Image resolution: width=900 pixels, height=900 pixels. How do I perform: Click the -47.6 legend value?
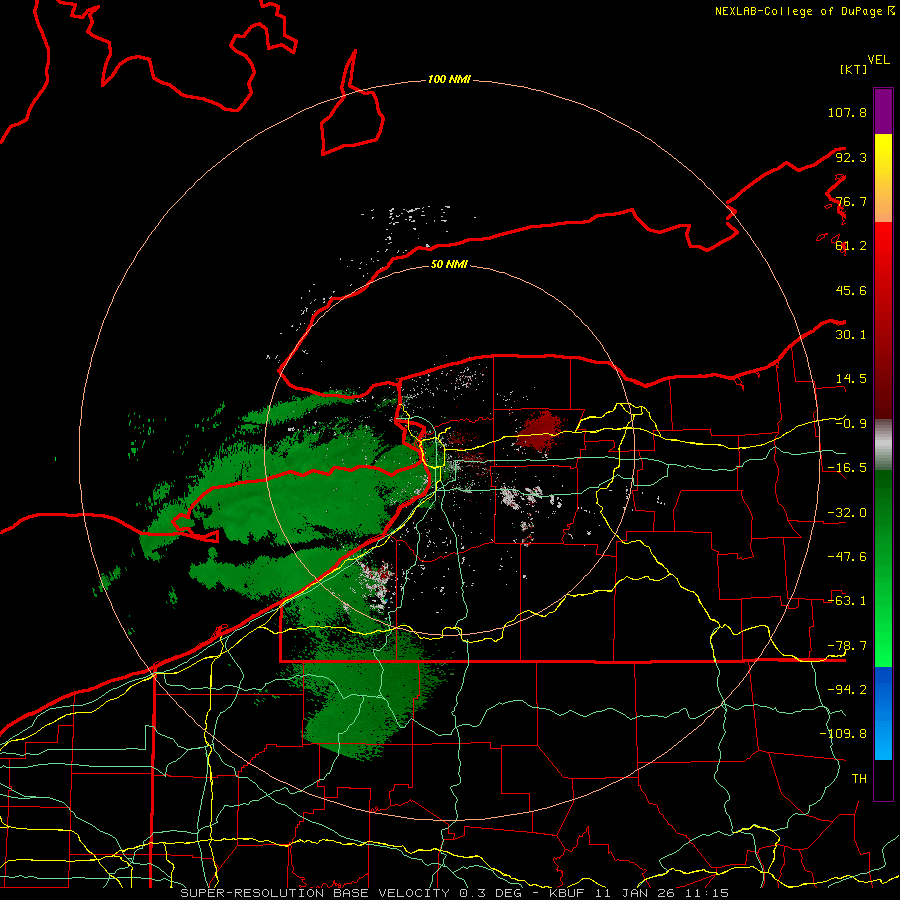(847, 557)
